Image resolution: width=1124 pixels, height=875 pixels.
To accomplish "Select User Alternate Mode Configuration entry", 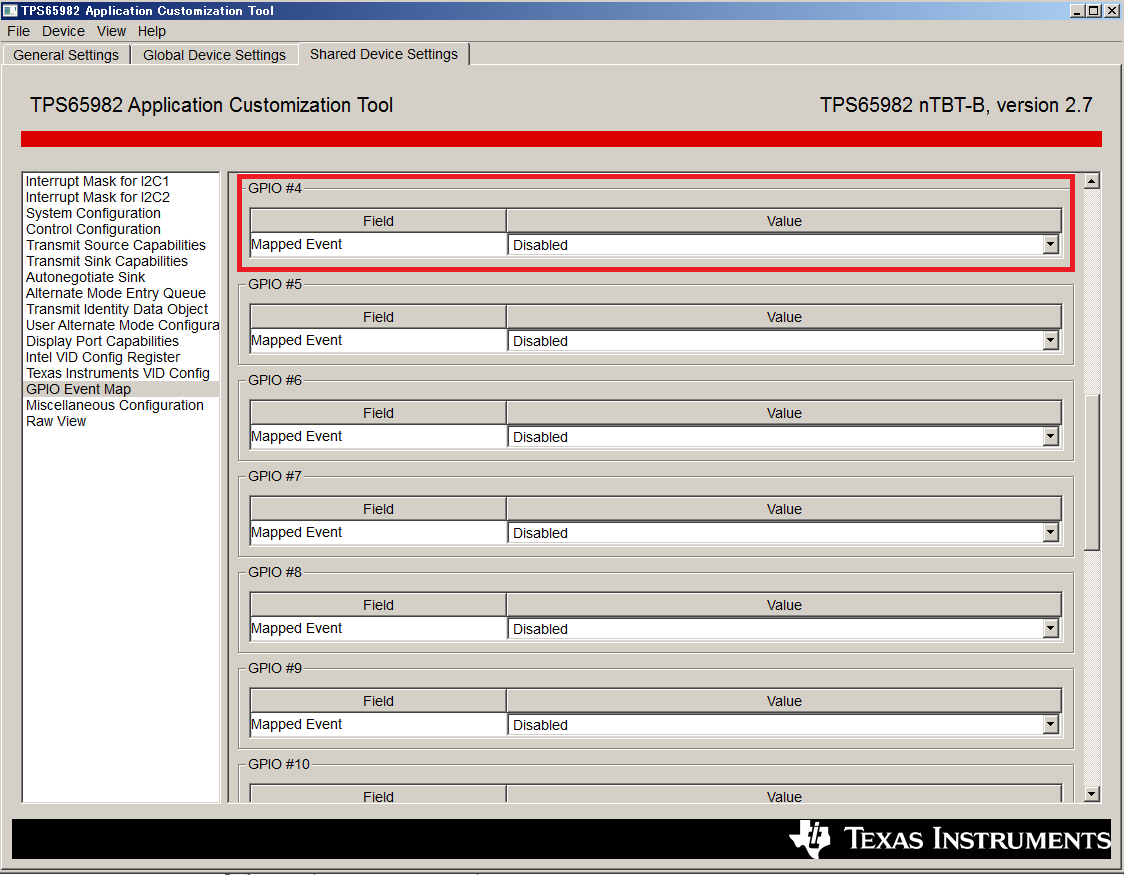I will [122, 325].
